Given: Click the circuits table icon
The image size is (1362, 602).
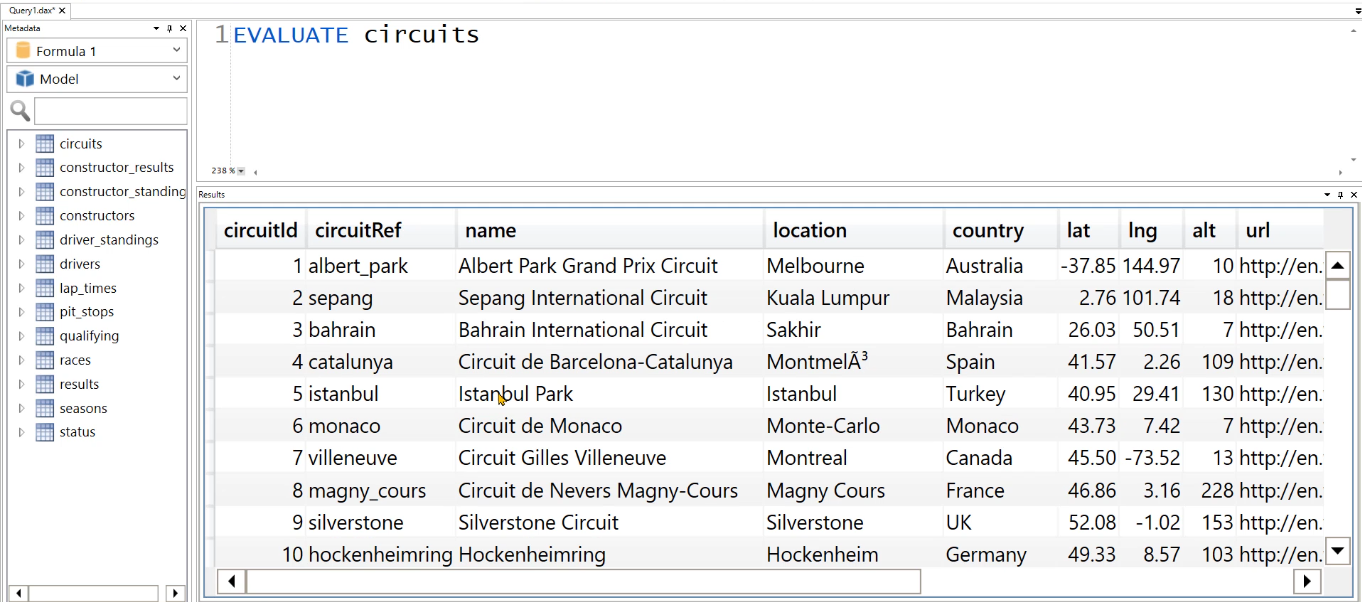Looking at the screenshot, I should (44, 143).
